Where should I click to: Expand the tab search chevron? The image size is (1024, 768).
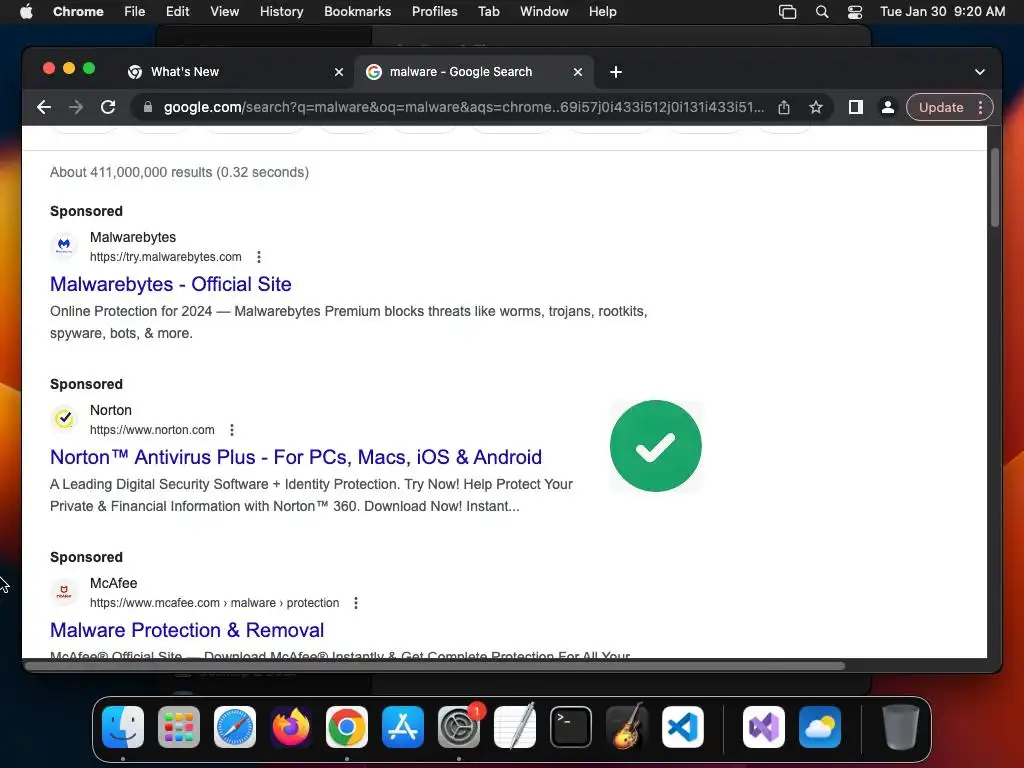coord(980,72)
